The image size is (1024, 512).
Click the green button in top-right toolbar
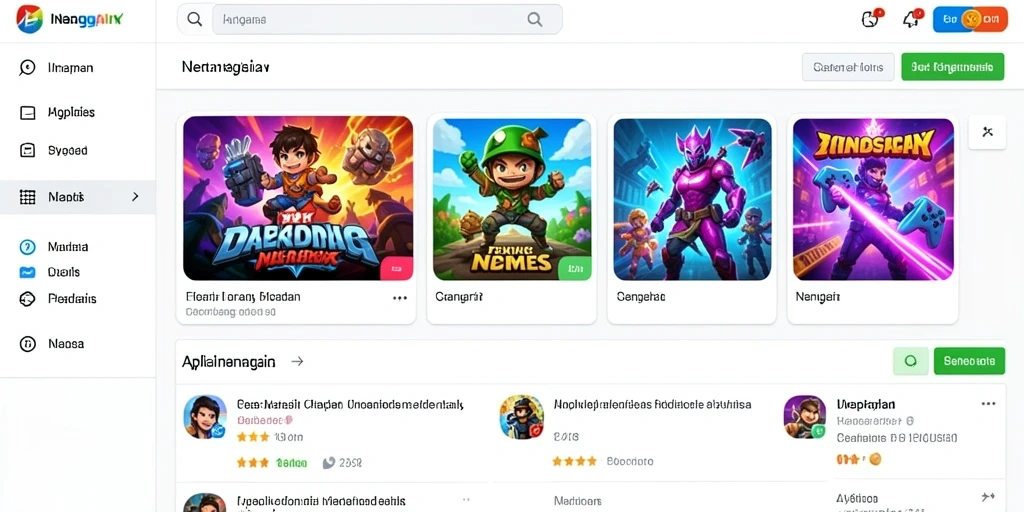pyautogui.click(x=952, y=67)
